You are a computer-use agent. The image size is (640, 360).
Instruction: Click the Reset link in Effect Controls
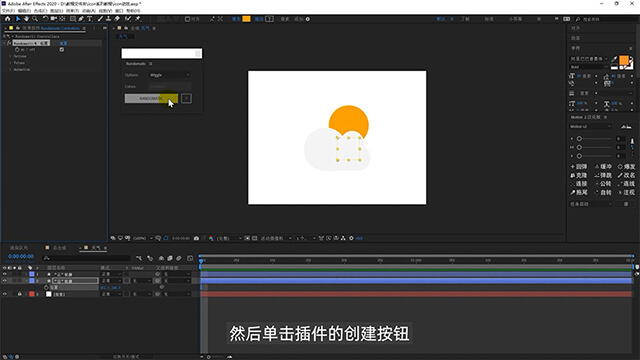63,43
